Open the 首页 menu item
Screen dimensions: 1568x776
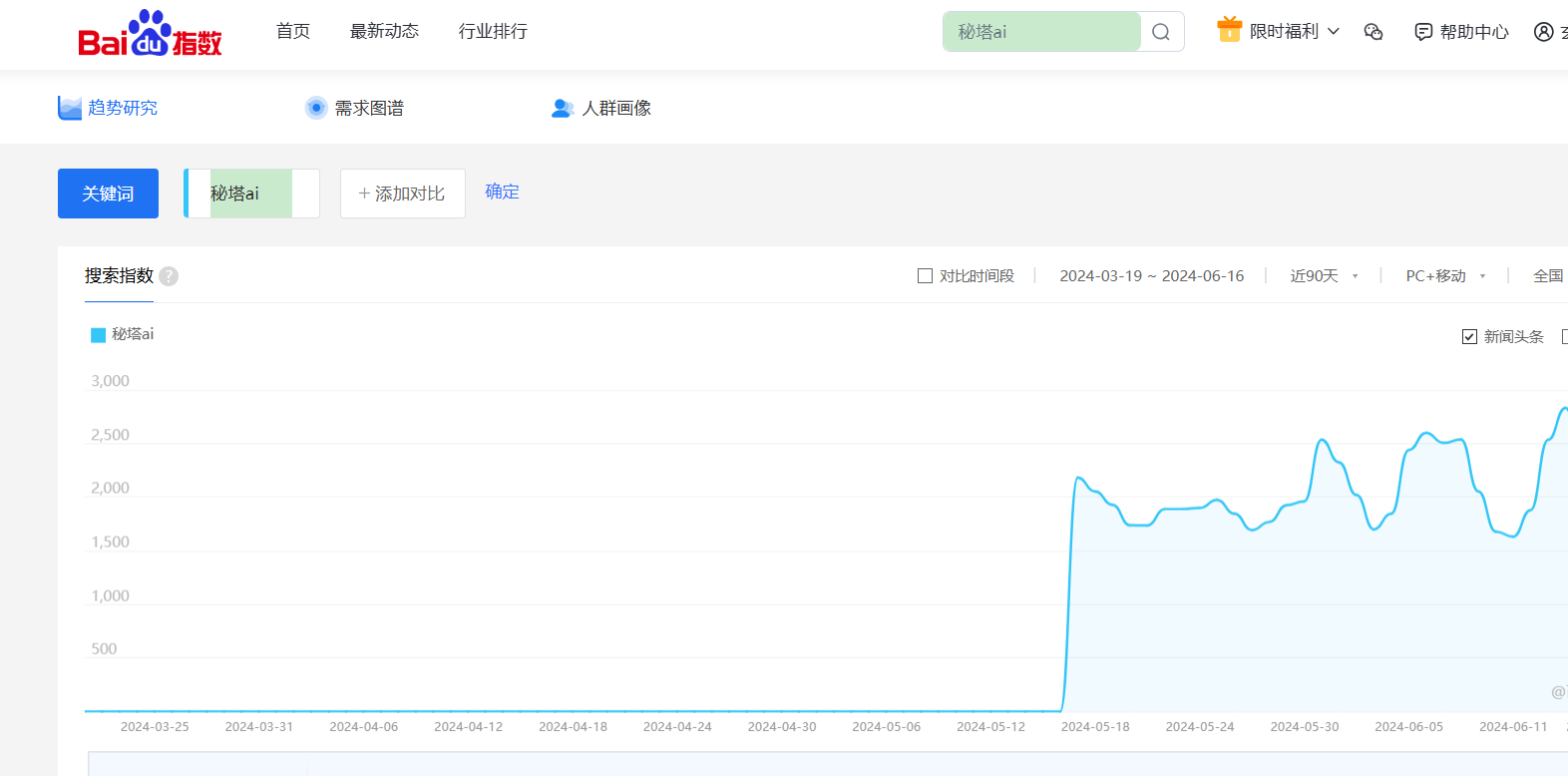click(293, 31)
